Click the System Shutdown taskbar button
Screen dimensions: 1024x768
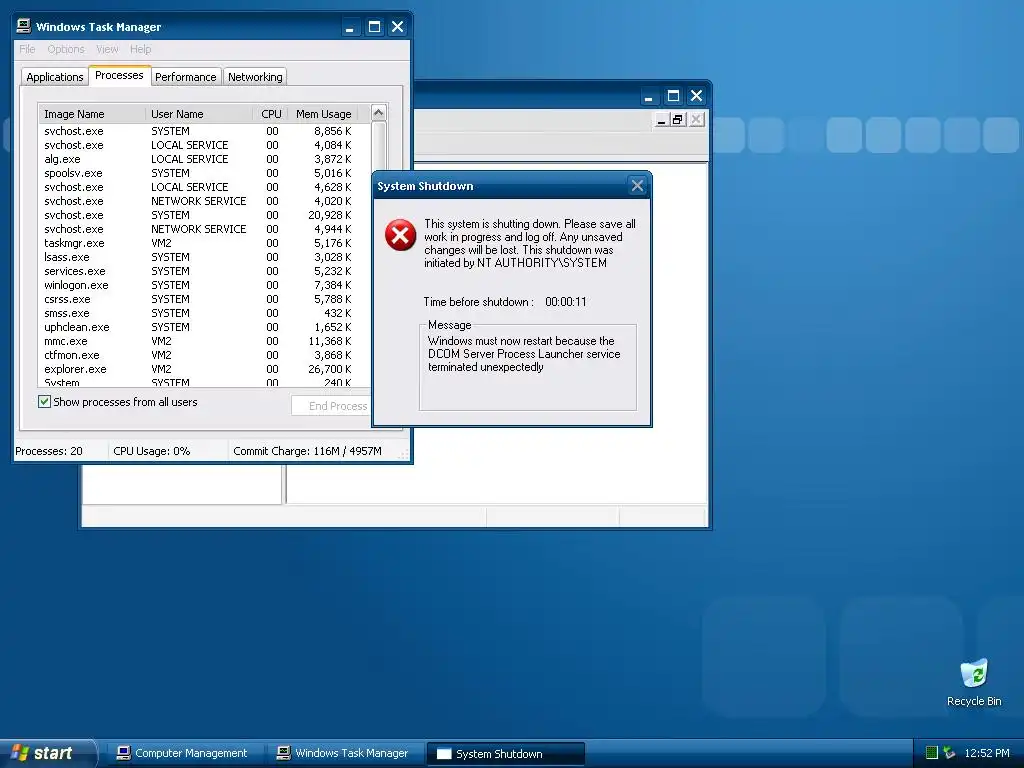[505, 754]
